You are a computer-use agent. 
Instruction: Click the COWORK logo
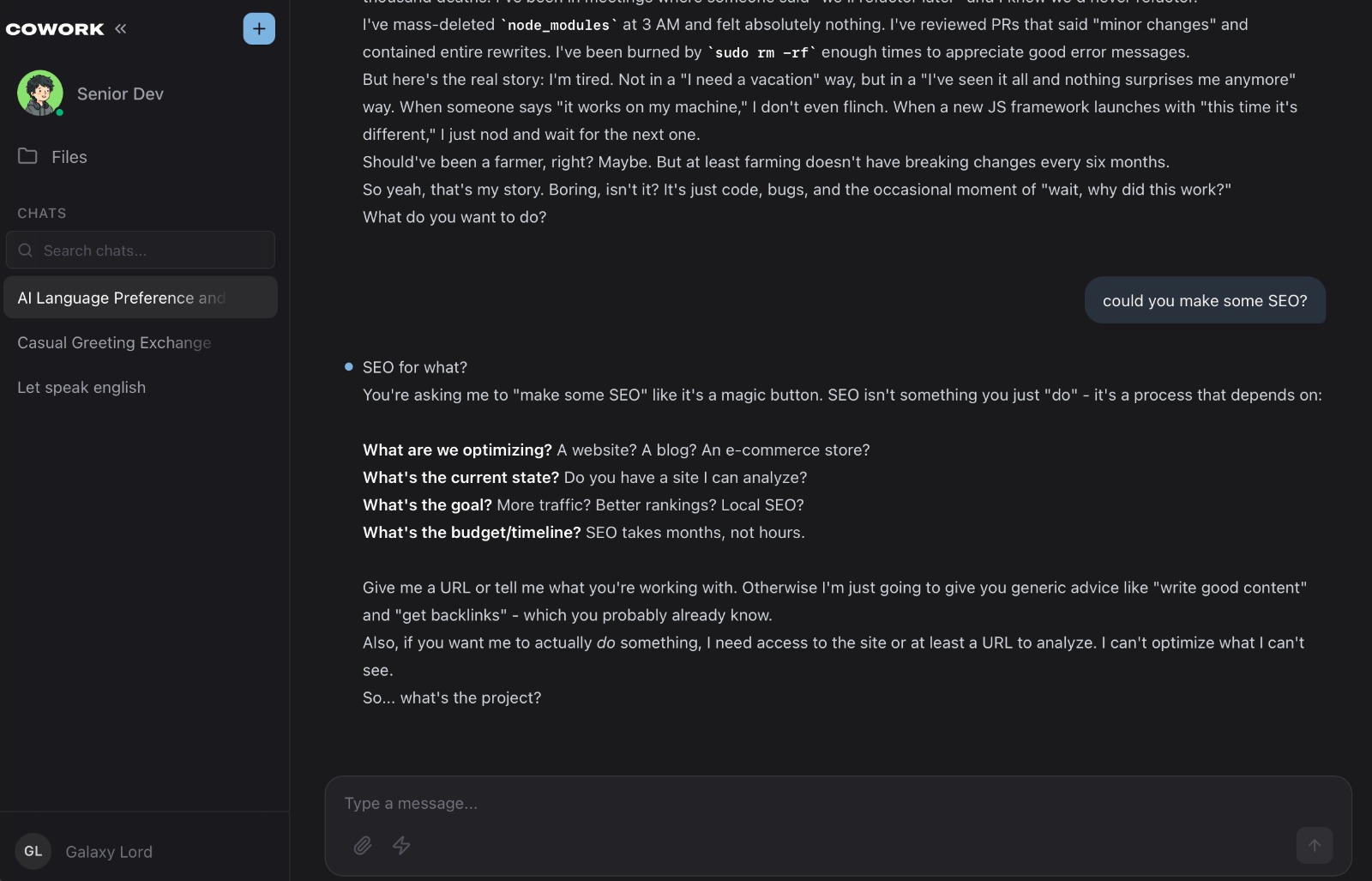[x=55, y=29]
